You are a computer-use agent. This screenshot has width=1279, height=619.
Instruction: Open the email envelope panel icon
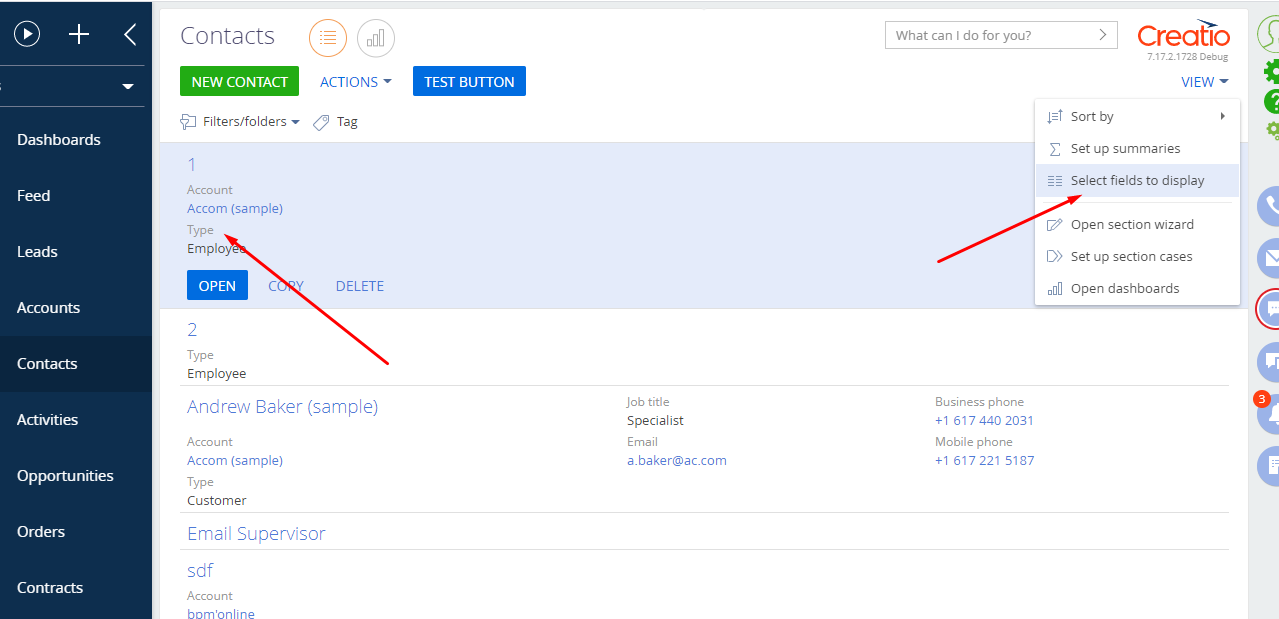coord(1269,257)
